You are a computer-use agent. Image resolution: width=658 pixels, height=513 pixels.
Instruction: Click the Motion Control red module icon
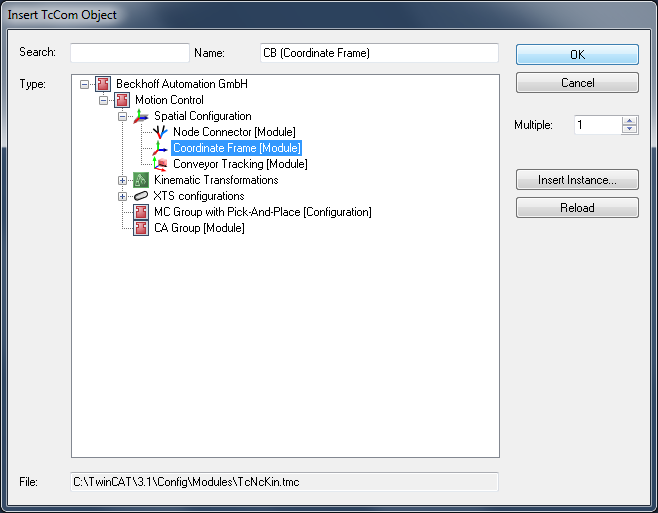click(122, 100)
